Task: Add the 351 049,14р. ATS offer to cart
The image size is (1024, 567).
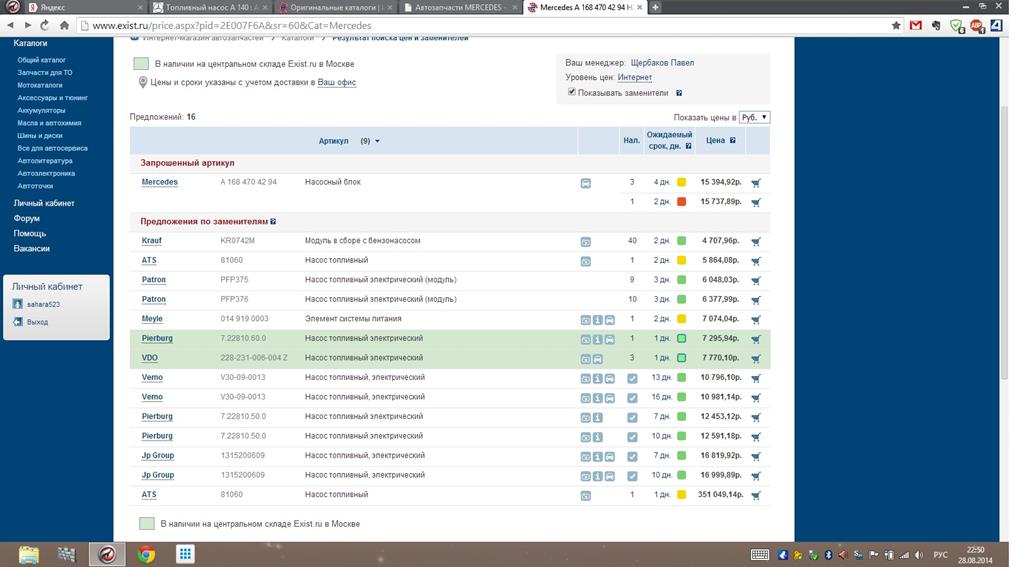Action: pyautogui.click(x=756, y=496)
